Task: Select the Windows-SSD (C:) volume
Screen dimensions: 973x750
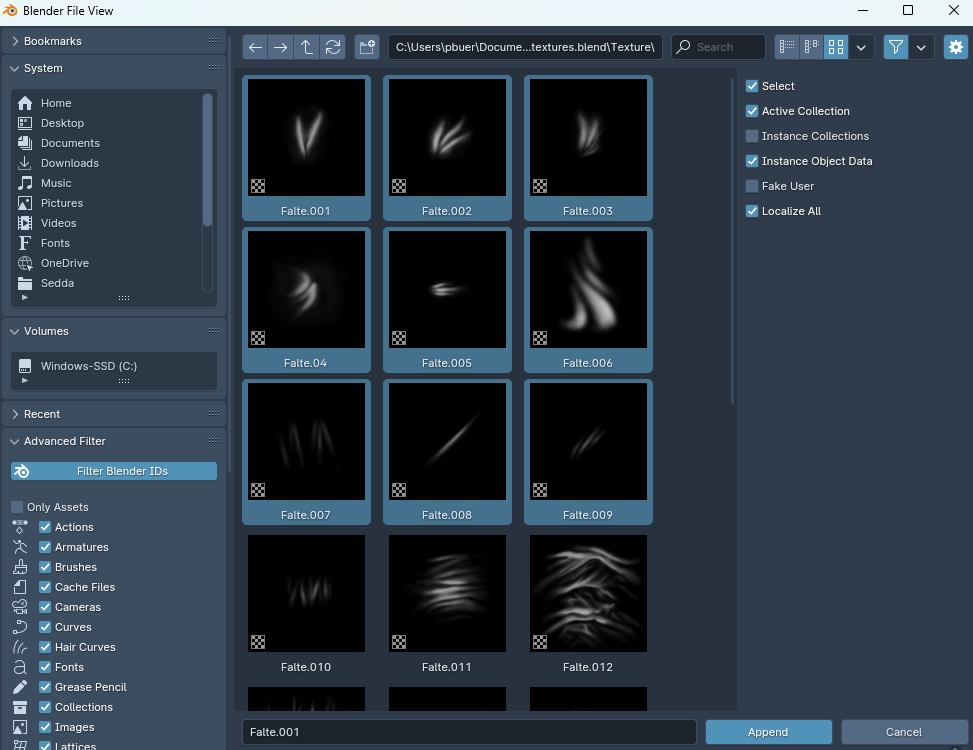Action: [88, 366]
